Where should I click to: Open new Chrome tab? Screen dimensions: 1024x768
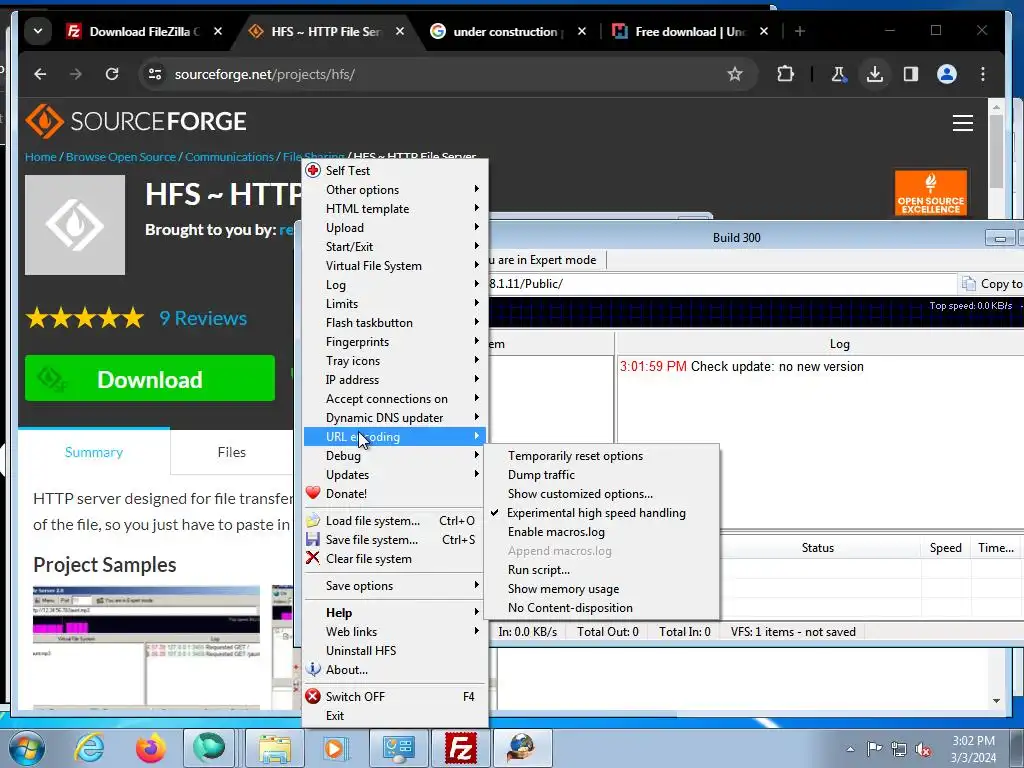click(x=799, y=31)
